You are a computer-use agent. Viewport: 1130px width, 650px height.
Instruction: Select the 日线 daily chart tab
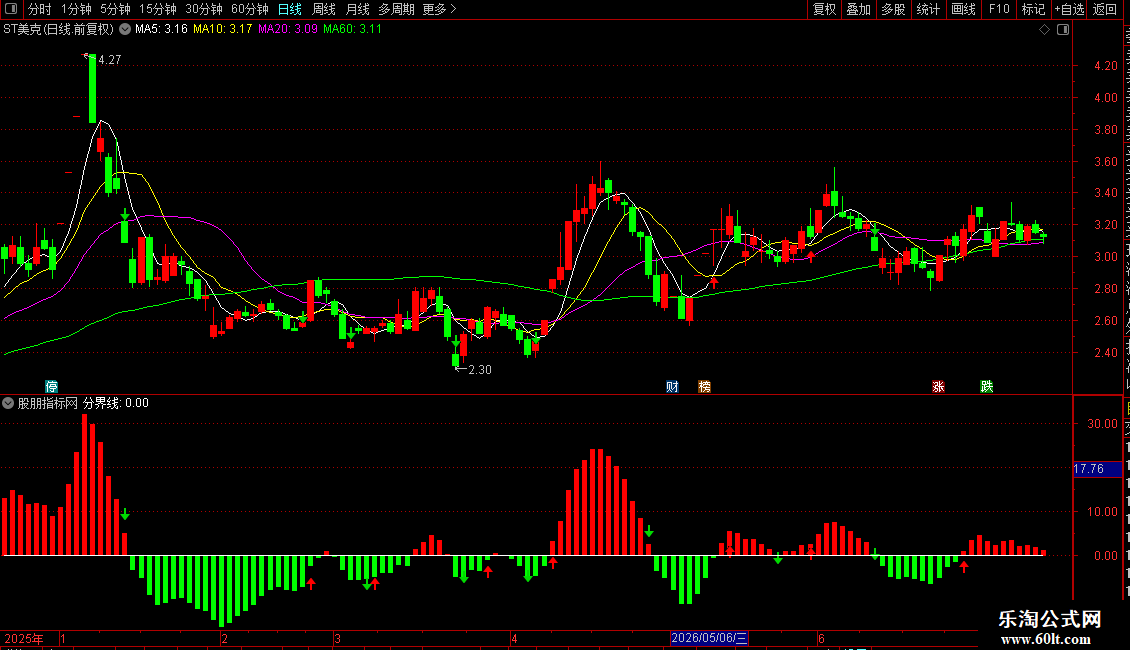click(x=290, y=9)
